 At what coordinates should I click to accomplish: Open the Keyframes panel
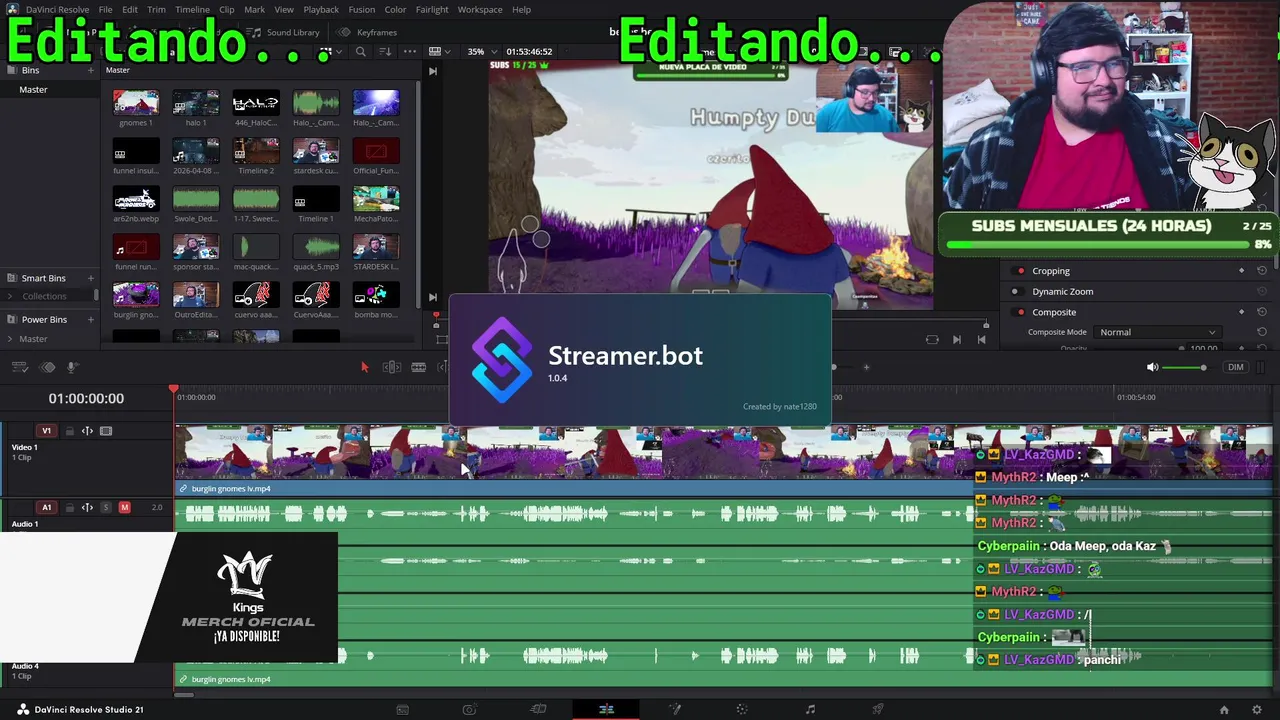[x=368, y=32]
